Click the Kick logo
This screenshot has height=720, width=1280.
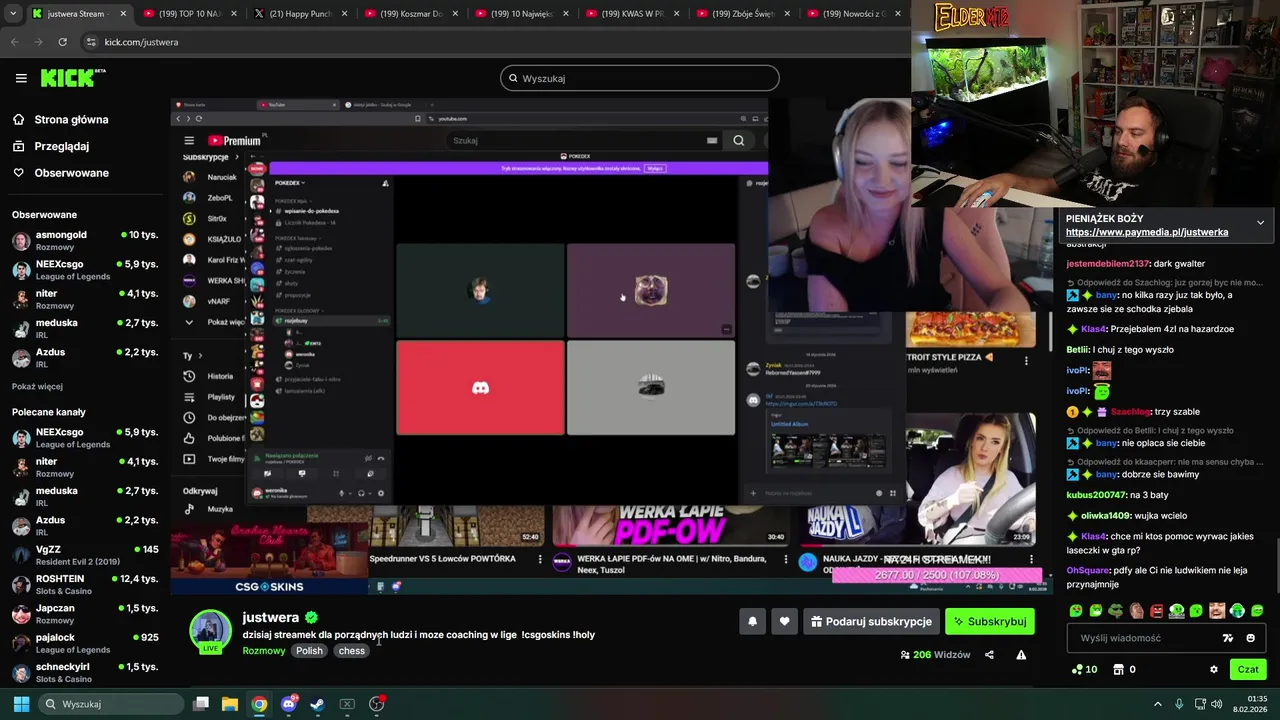[x=72, y=78]
